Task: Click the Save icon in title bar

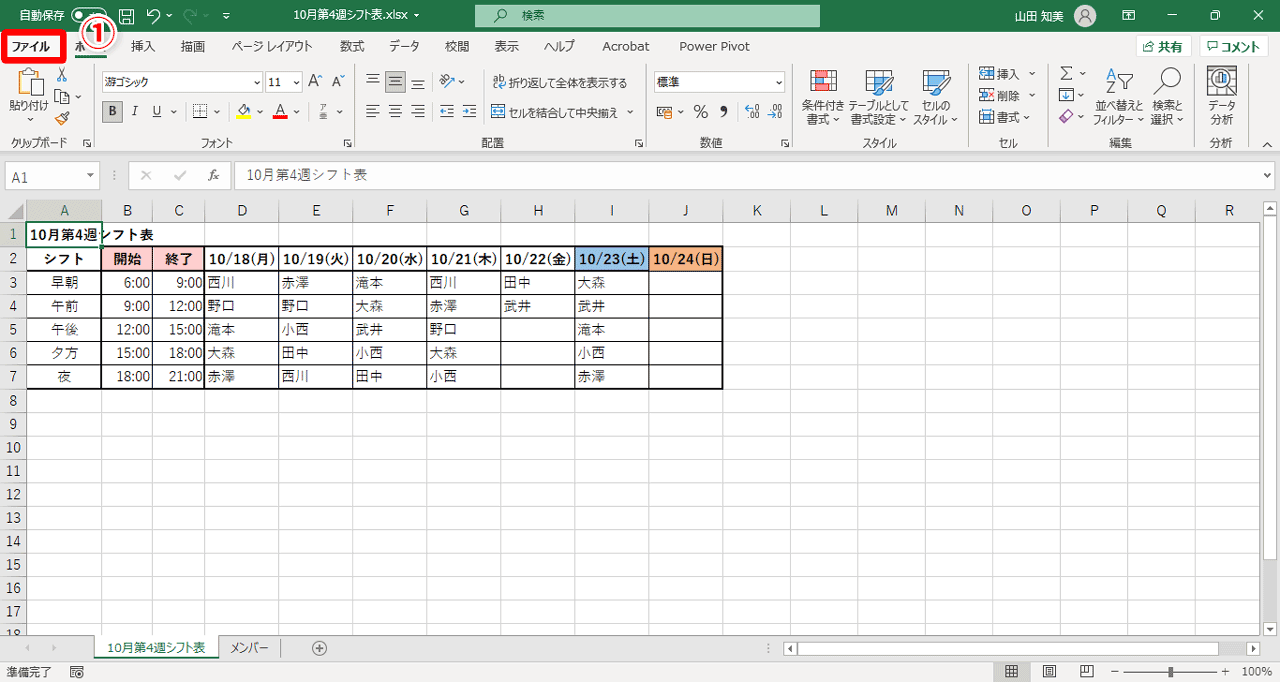Action: click(126, 16)
